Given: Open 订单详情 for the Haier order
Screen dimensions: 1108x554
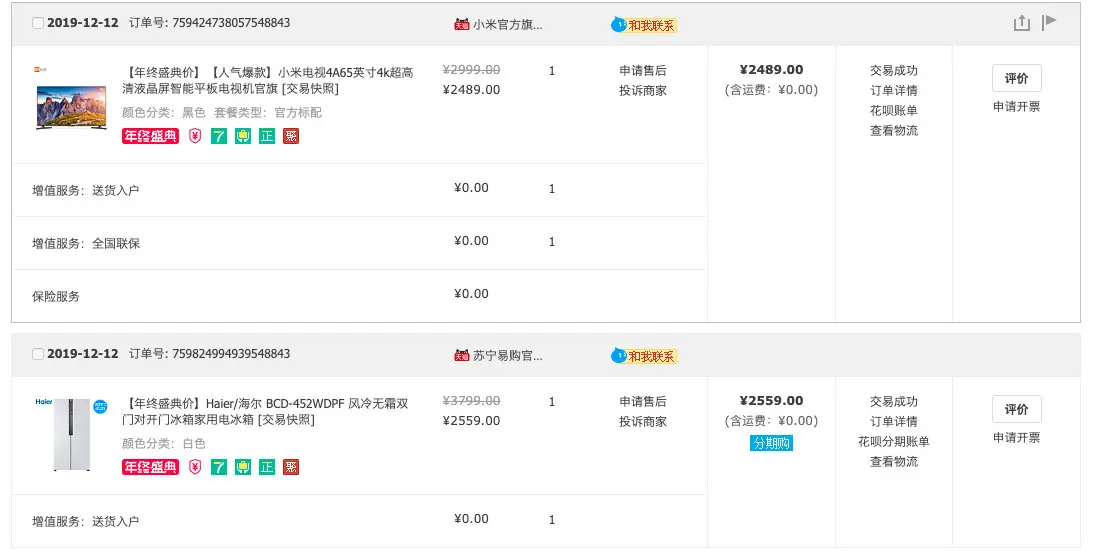Looking at the screenshot, I should (x=894, y=421).
